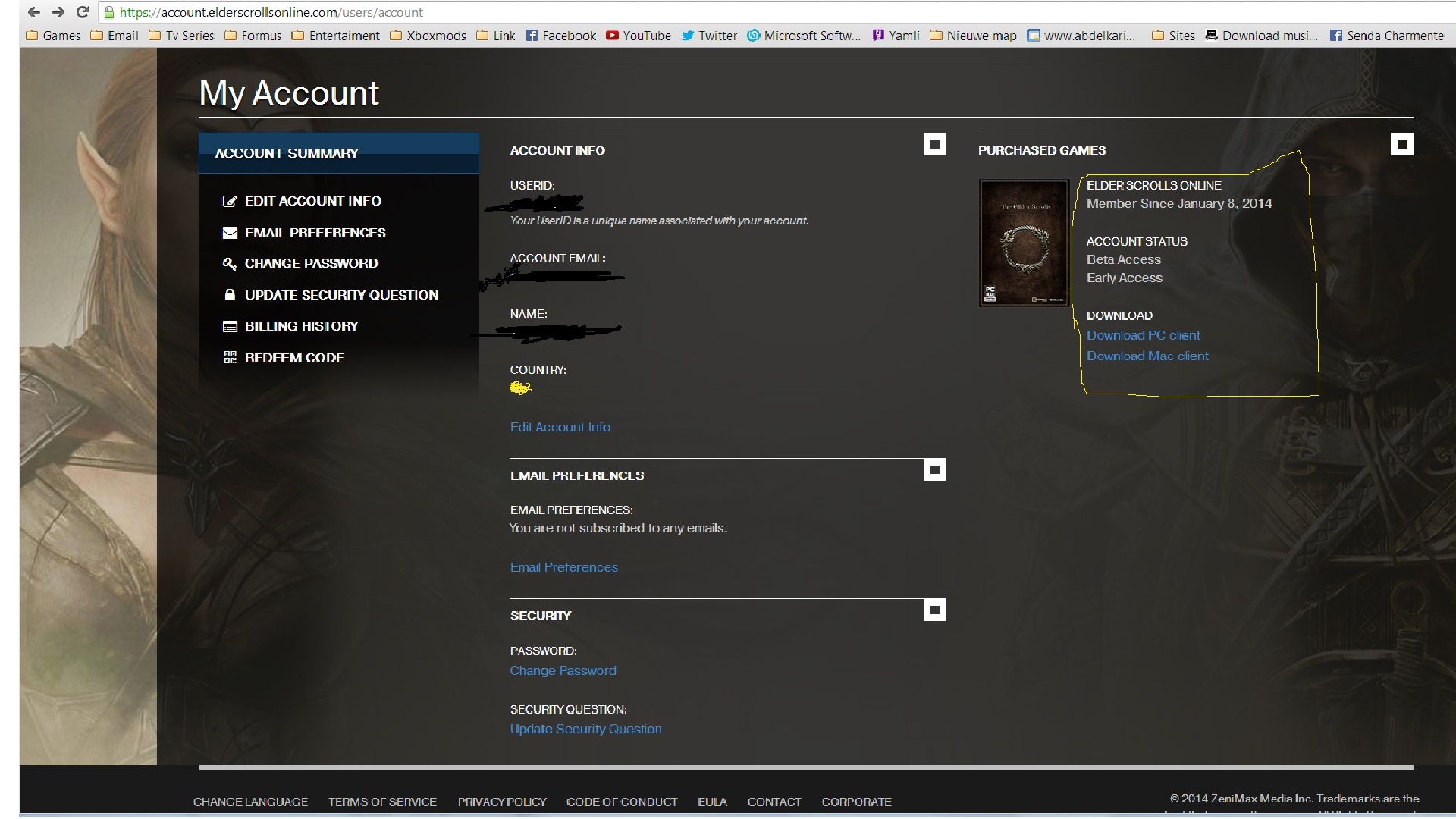Click the address bar URL field
Screen dimensions: 1456x819
[x=607, y=12]
